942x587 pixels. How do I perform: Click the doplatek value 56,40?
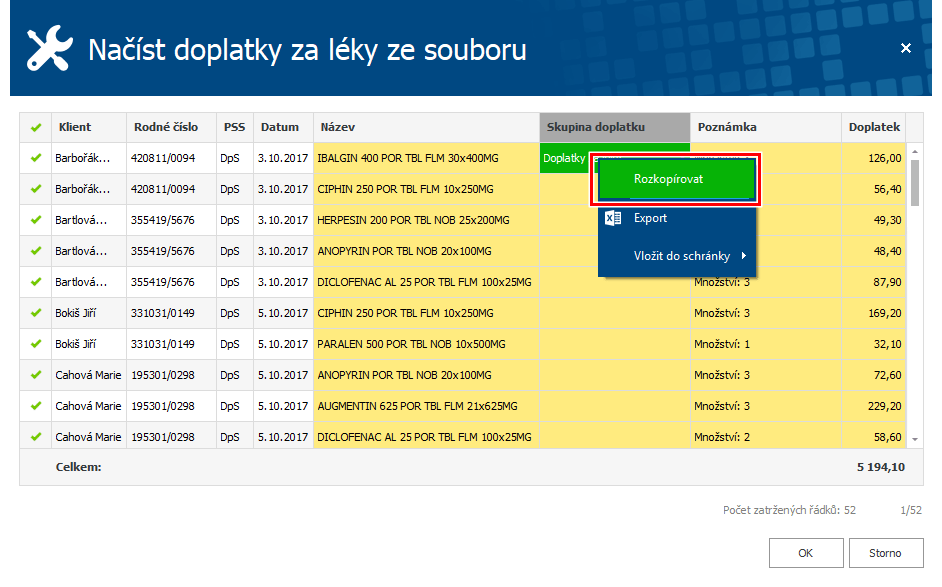pyautogui.click(x=888, y=189)
